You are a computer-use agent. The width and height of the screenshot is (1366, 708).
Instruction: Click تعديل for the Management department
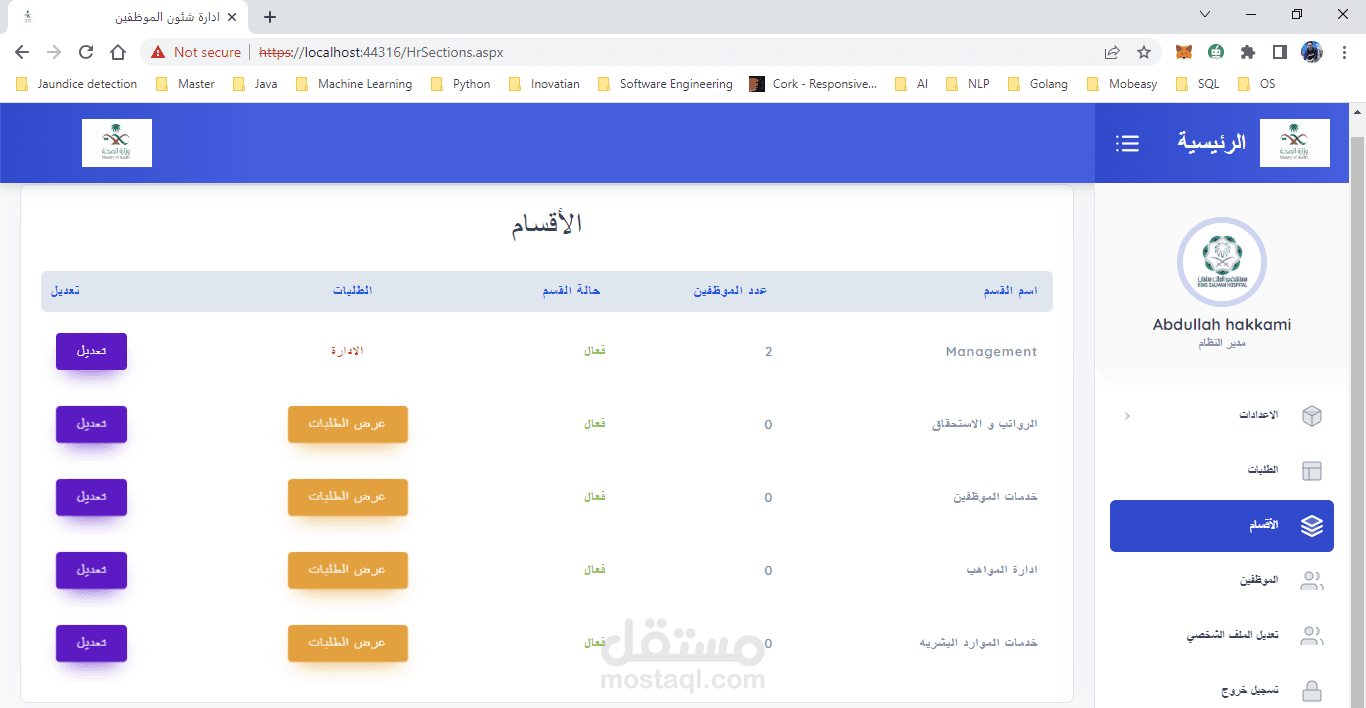click(91, 351)
